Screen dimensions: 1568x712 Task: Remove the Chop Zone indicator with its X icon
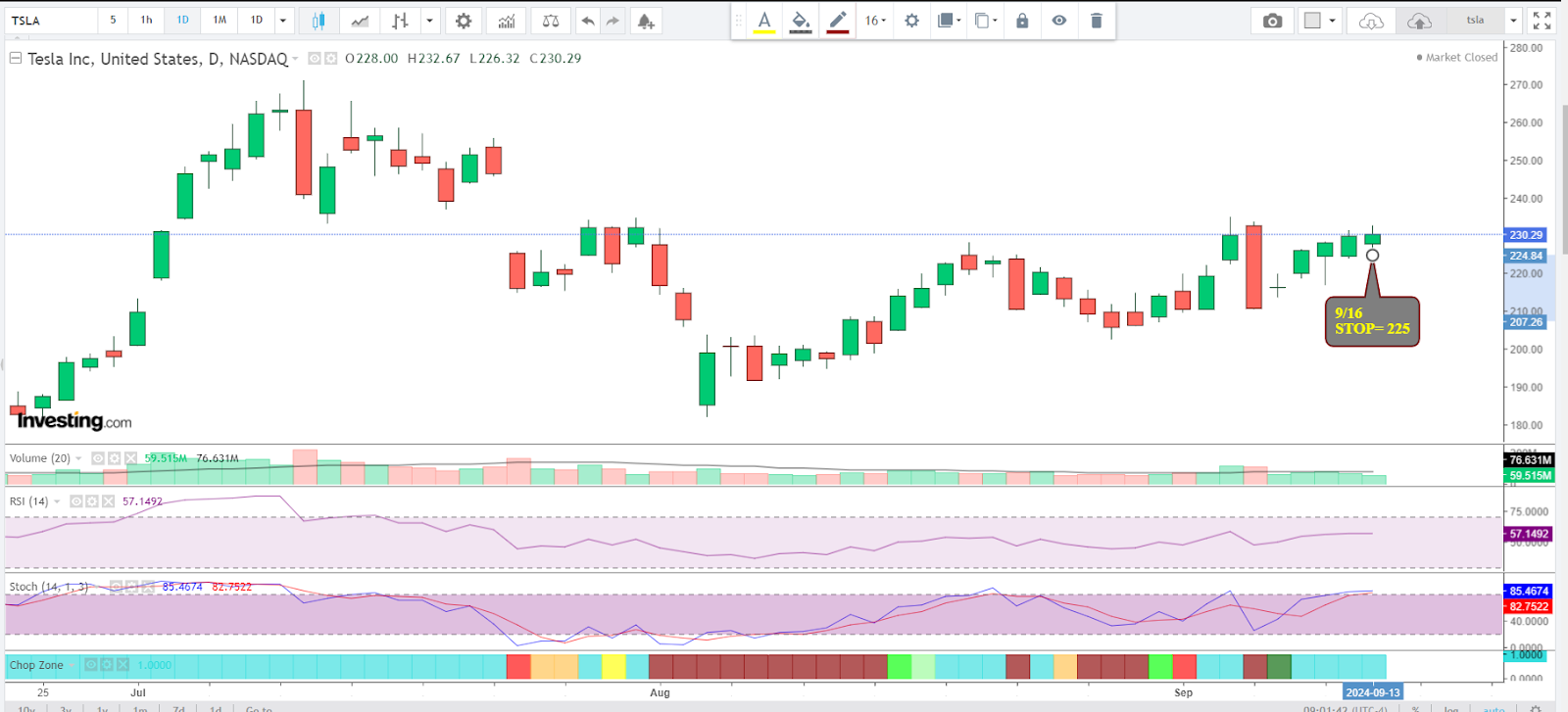tap(122, 665)
